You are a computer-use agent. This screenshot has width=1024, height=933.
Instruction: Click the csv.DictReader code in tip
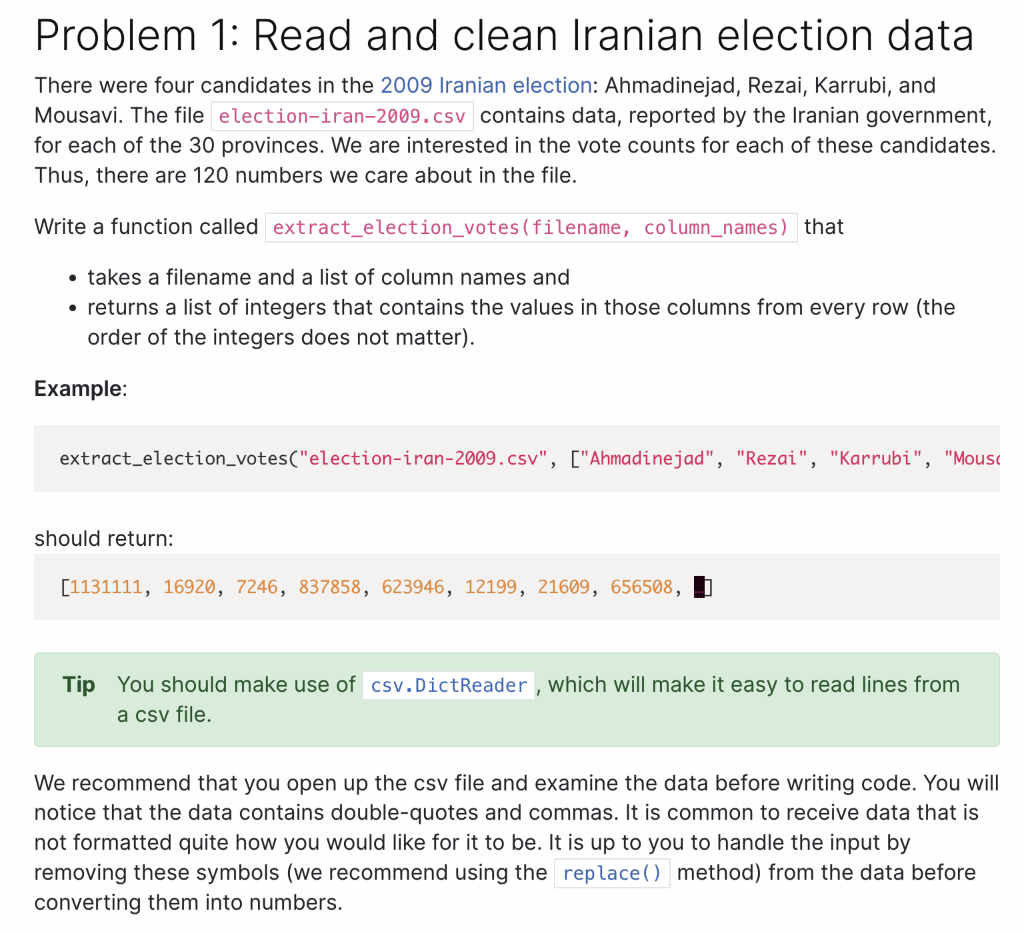point(449,686)
